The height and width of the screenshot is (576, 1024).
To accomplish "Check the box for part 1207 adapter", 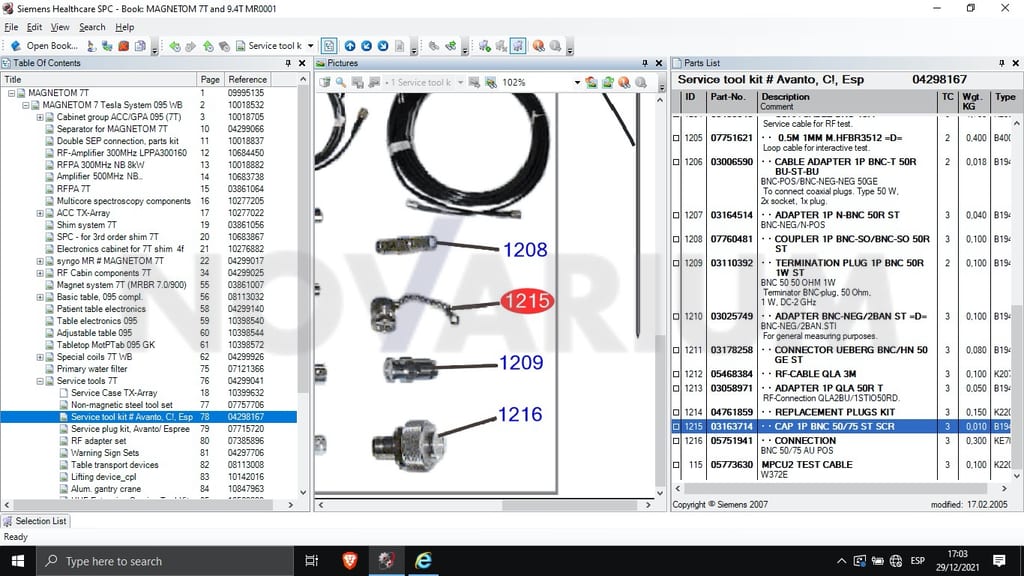I will coord(676,216).
